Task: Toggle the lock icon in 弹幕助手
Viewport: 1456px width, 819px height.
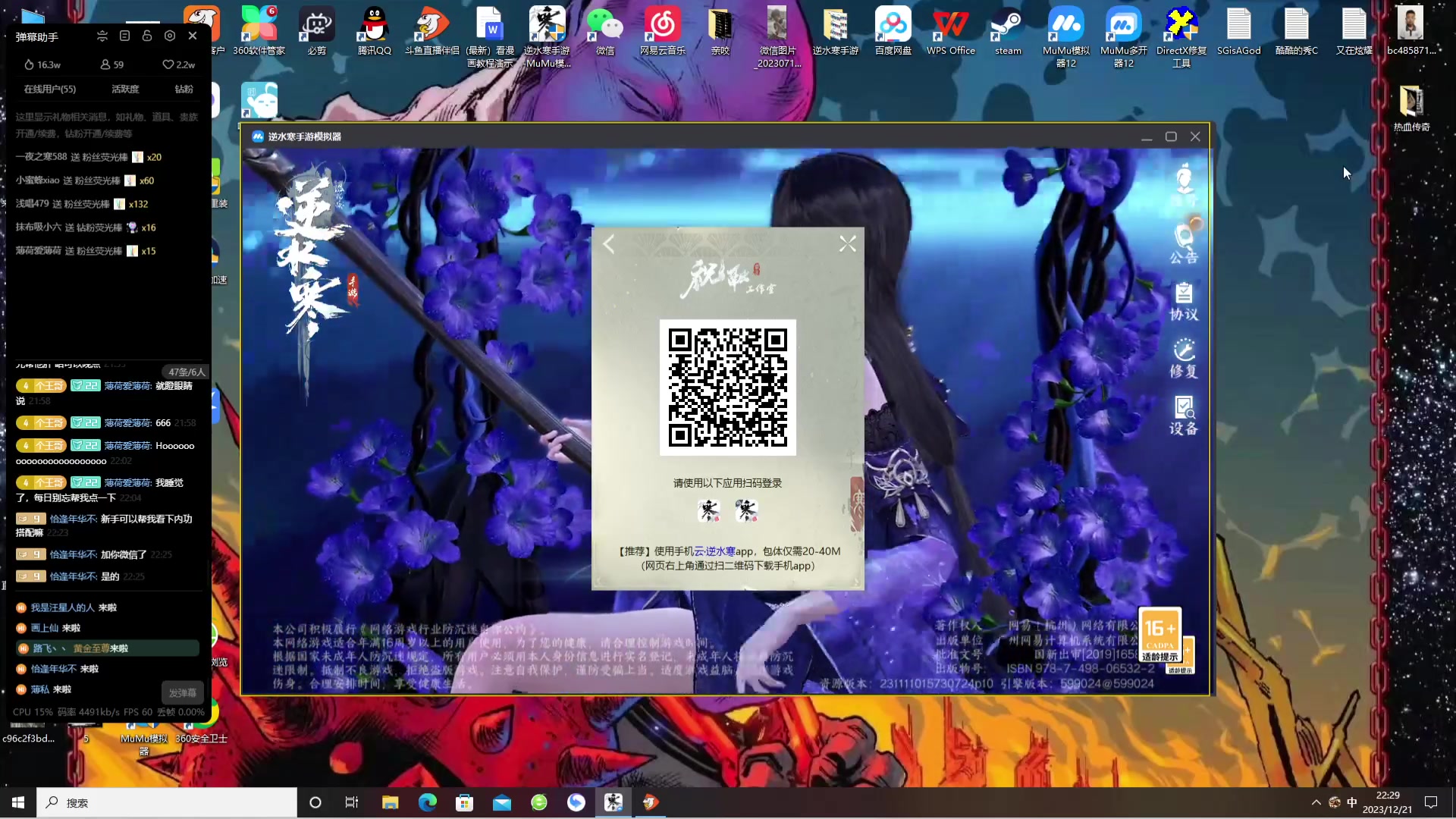Action: tap(147, 36)
